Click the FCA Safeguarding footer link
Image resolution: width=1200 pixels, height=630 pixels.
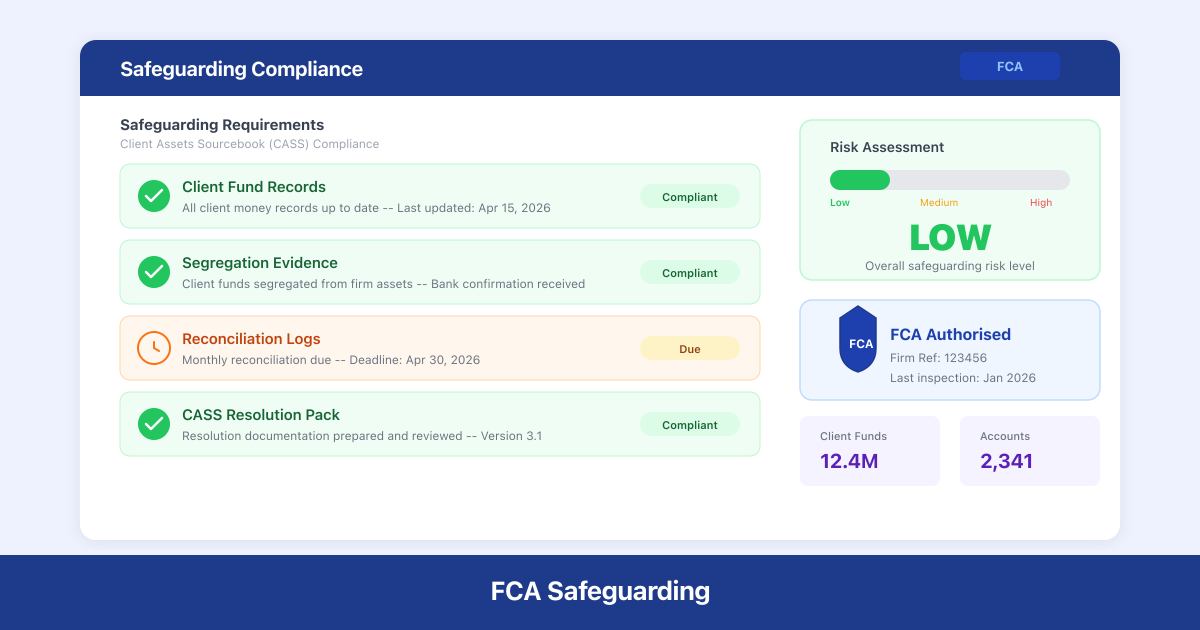(x=600, y=591)
